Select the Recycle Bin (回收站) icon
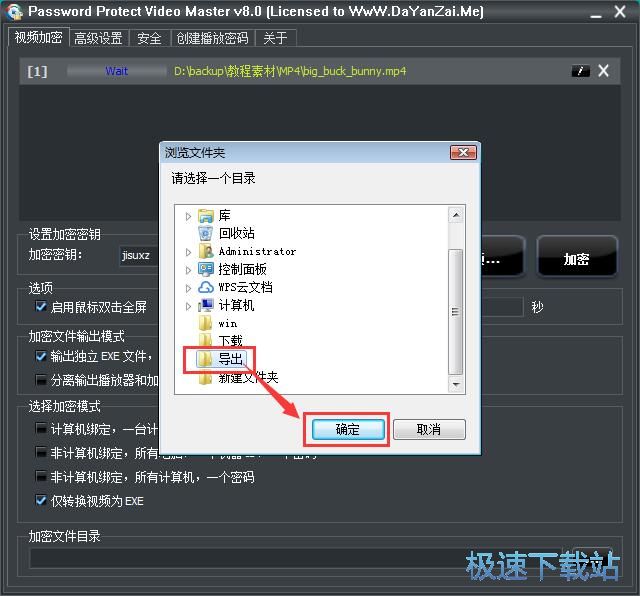640x596 pixels. [206, 234]
